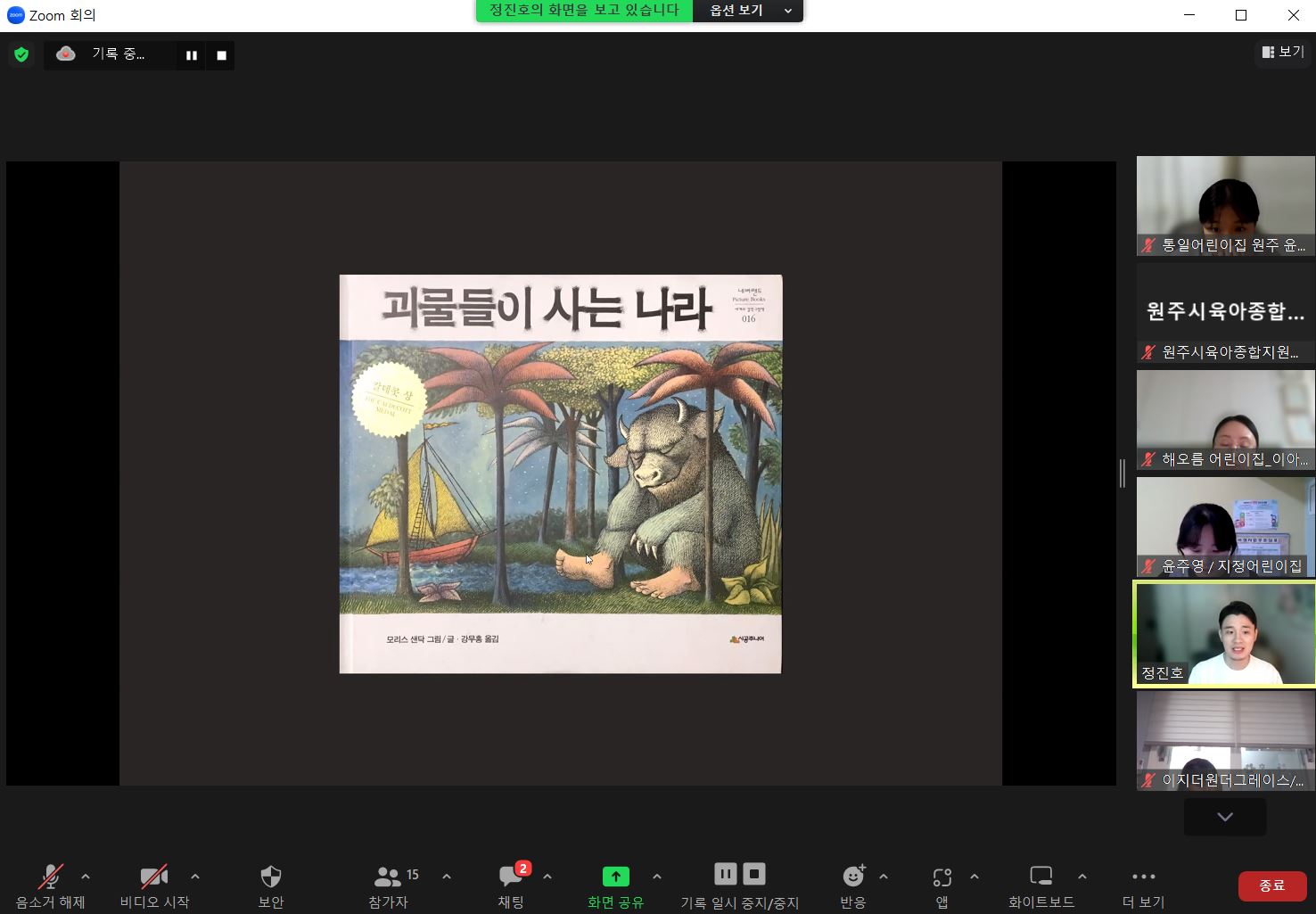The image size is (1316, 914).
Task: Click the muted mic icon on 해오름 어린이집 tile
Action: click(1148, 459)
